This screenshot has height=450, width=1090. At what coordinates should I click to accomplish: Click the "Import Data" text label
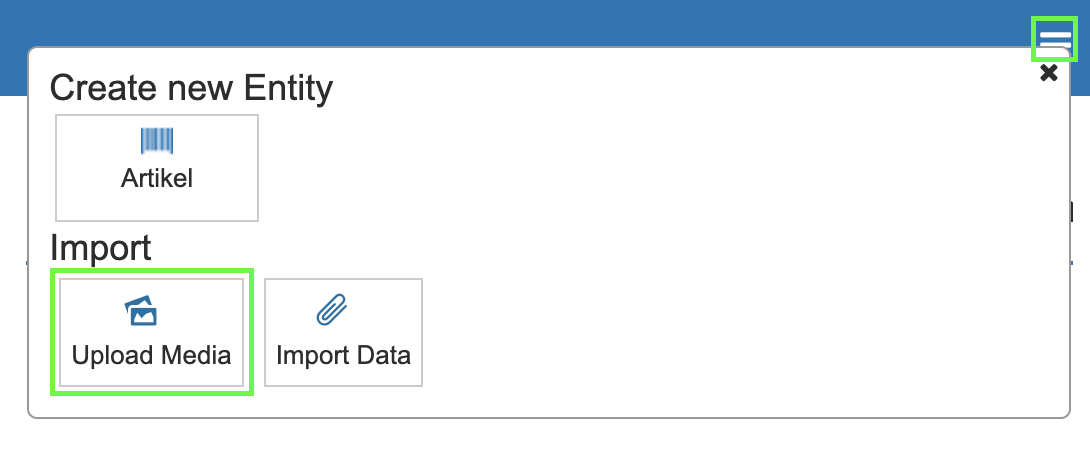[x=343, y=355]
